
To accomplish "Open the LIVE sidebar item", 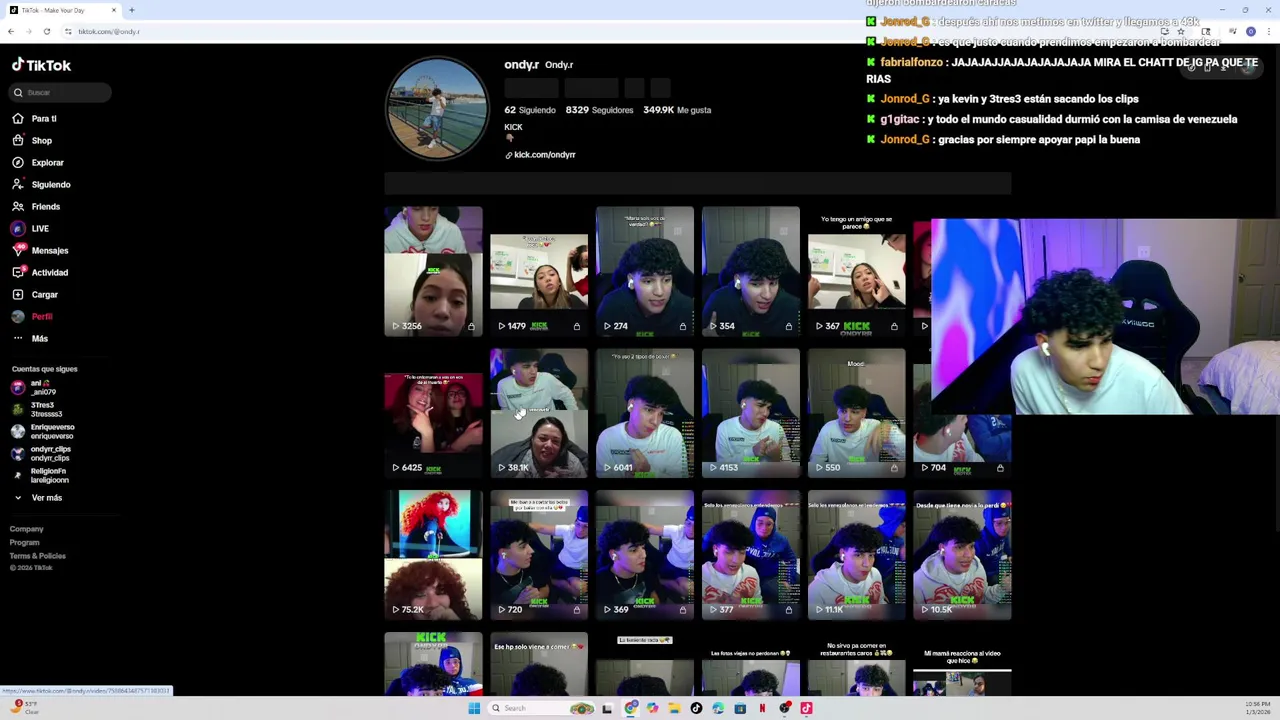I will pyautogui.click(x=30, y=228).
